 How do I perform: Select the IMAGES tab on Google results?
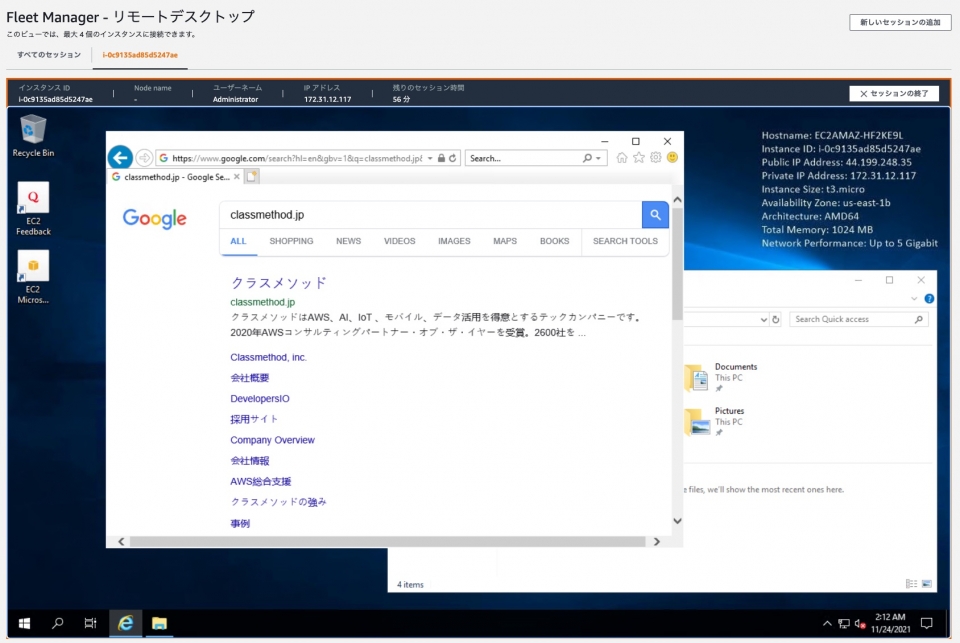click(x=453, y=241)
